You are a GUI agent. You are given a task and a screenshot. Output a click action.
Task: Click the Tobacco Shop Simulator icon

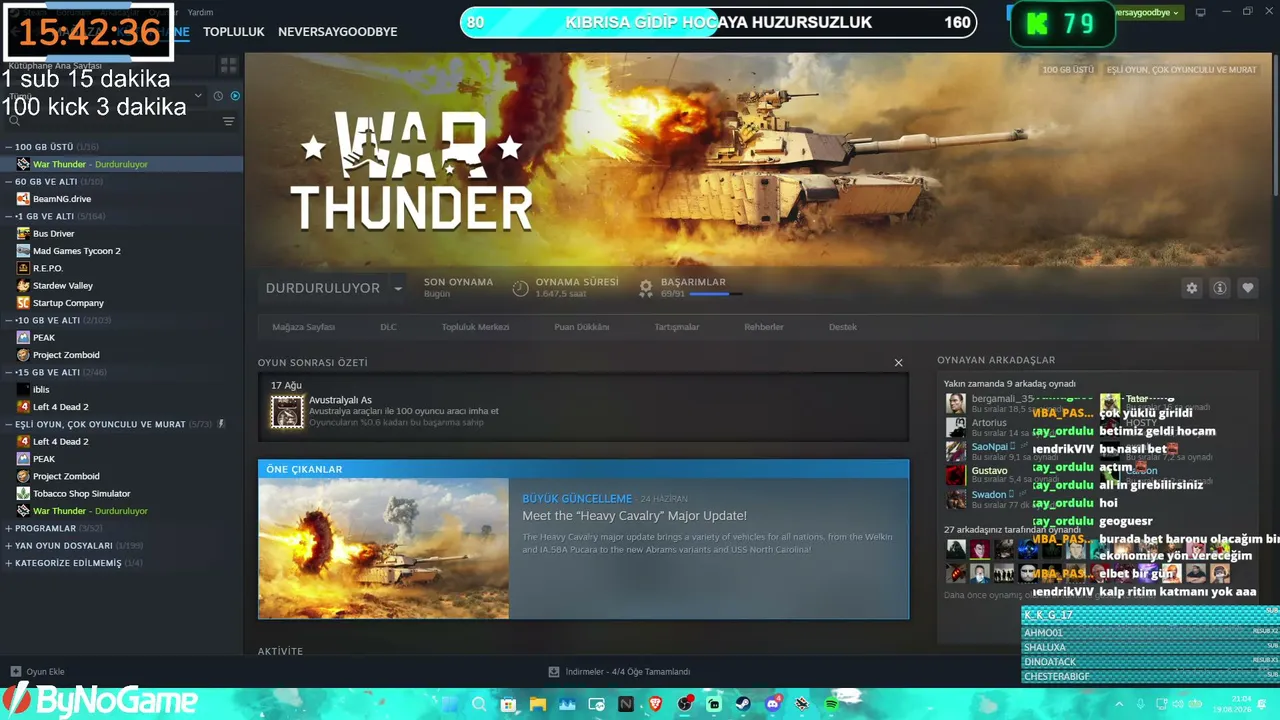click(24, 494)
